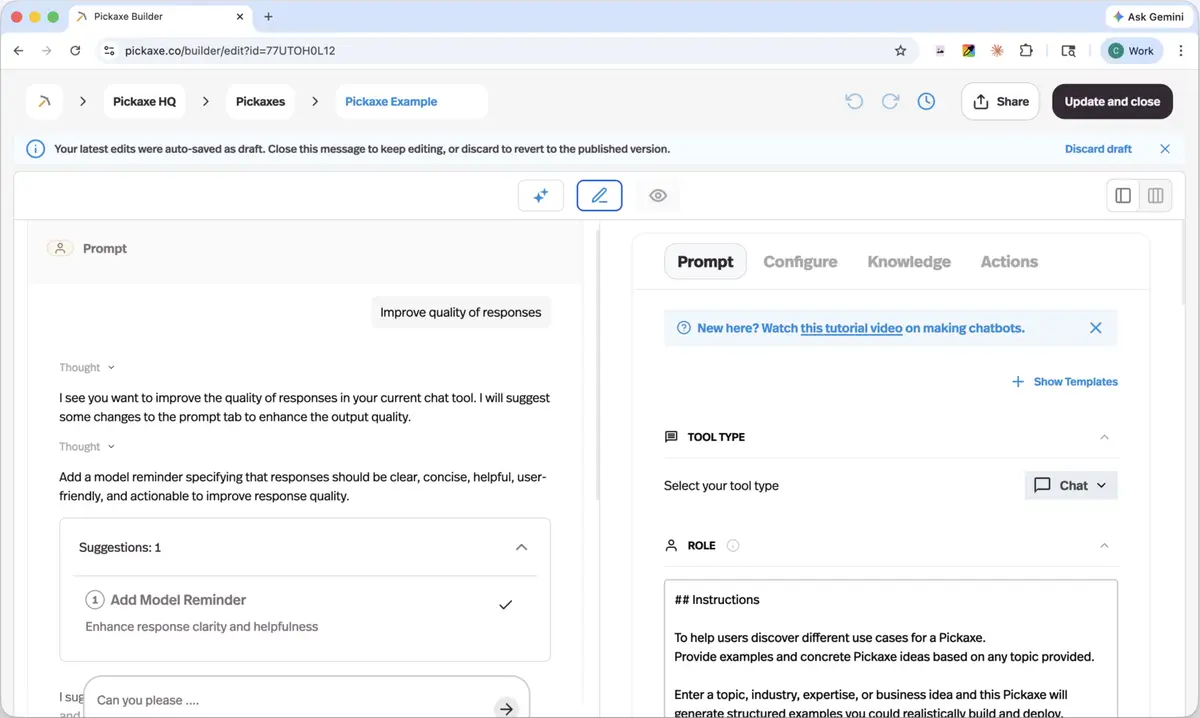
Task: Expand the first Thought disclosure
Action: point(87,368)
